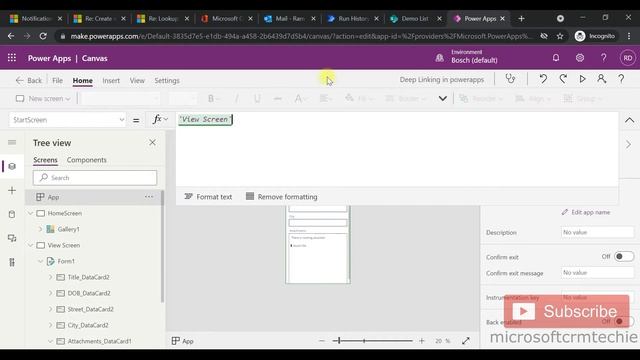This screenshot has width=640, height=360.
Task: Collapse the formula bar chevron
Action: tap(629, 120)
